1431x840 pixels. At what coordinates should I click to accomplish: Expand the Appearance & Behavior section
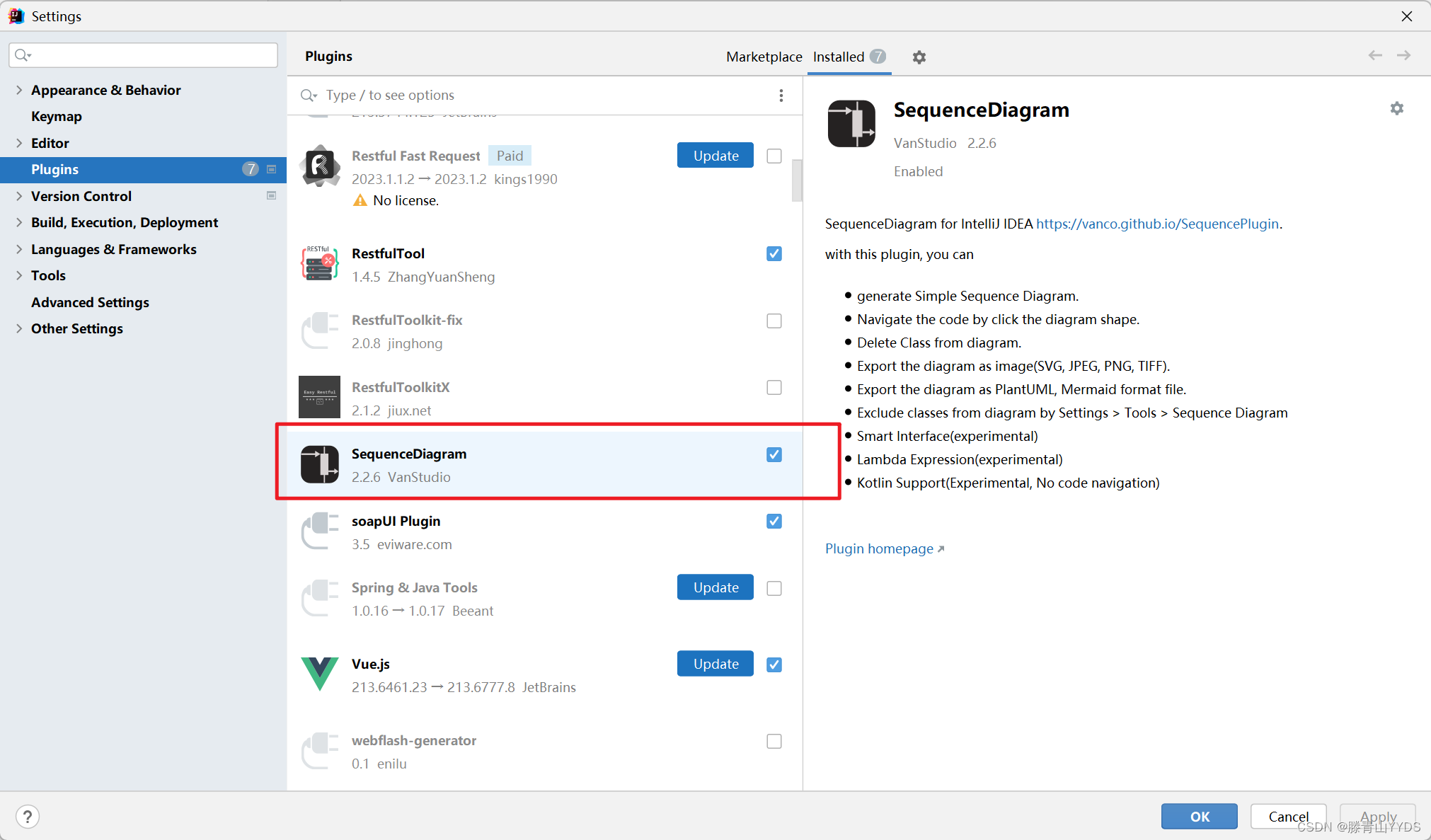click(19, 90)
